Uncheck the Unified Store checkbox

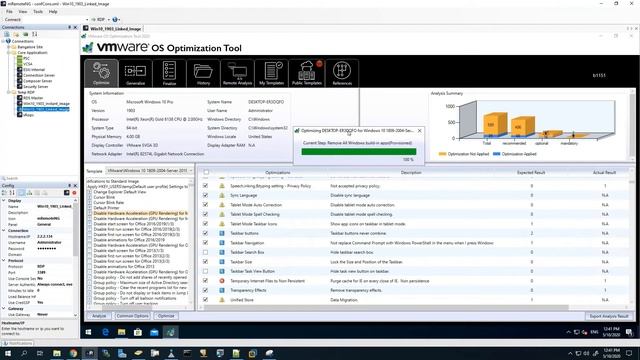pos(206,300)
